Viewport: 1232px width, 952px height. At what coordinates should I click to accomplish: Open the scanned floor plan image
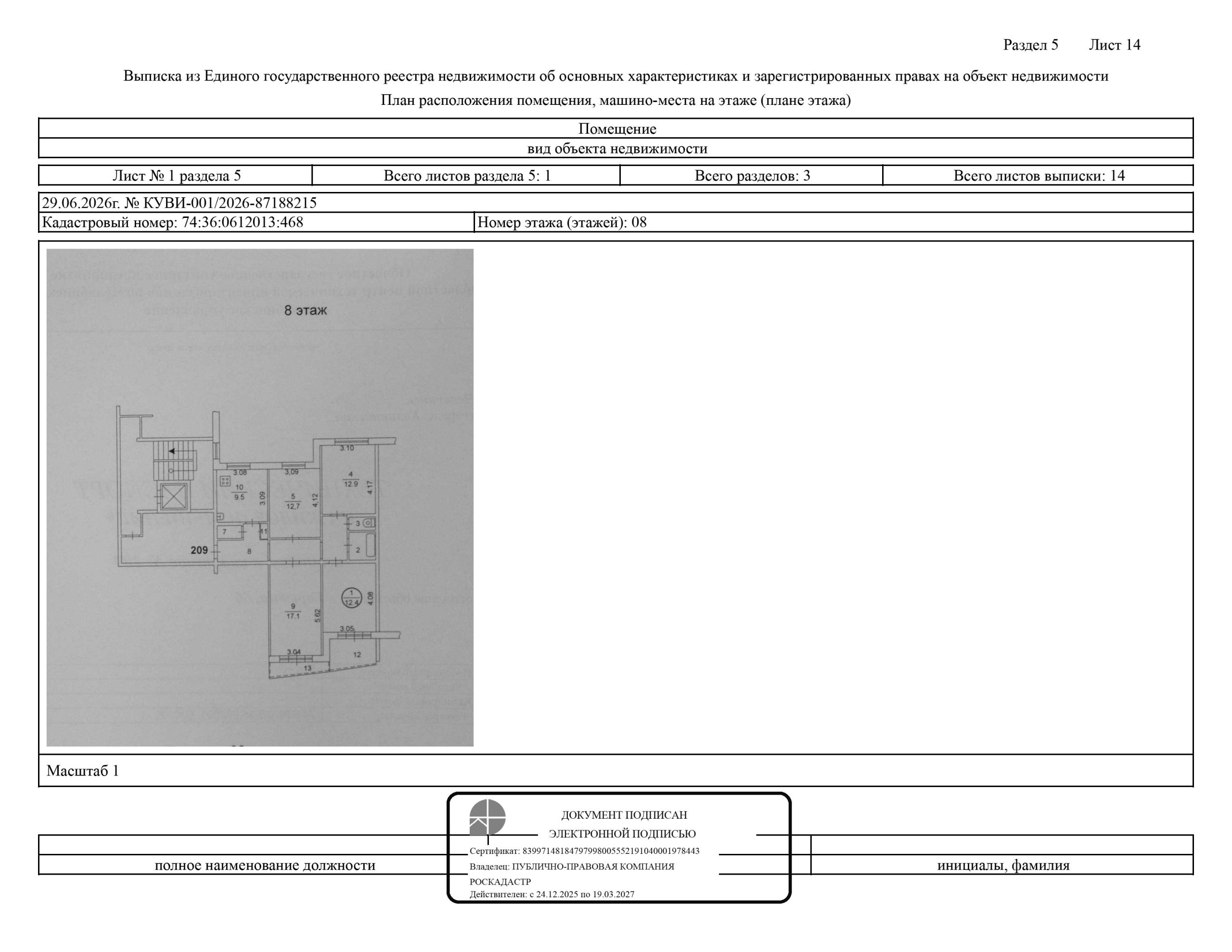point(260,497)
